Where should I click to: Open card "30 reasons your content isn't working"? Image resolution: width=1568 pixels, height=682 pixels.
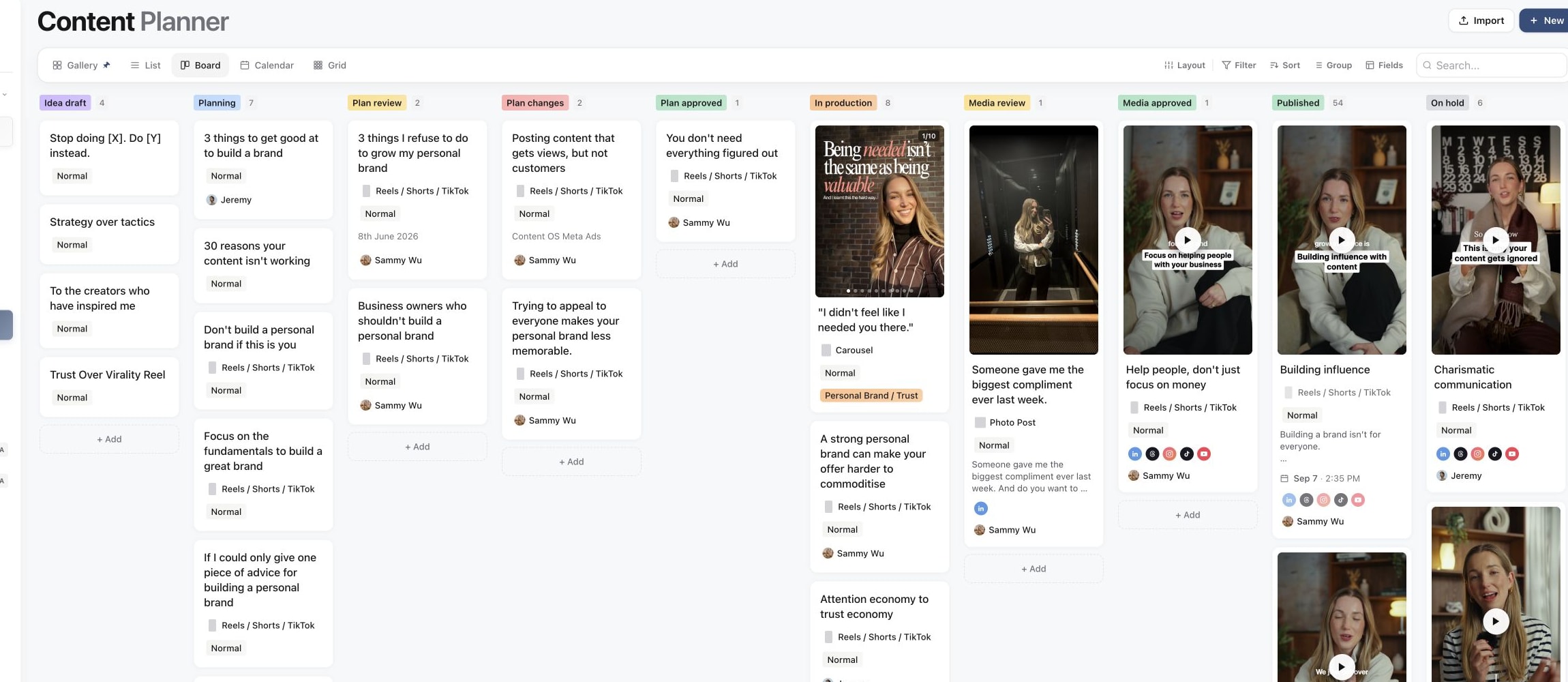[x=263, y=265]
